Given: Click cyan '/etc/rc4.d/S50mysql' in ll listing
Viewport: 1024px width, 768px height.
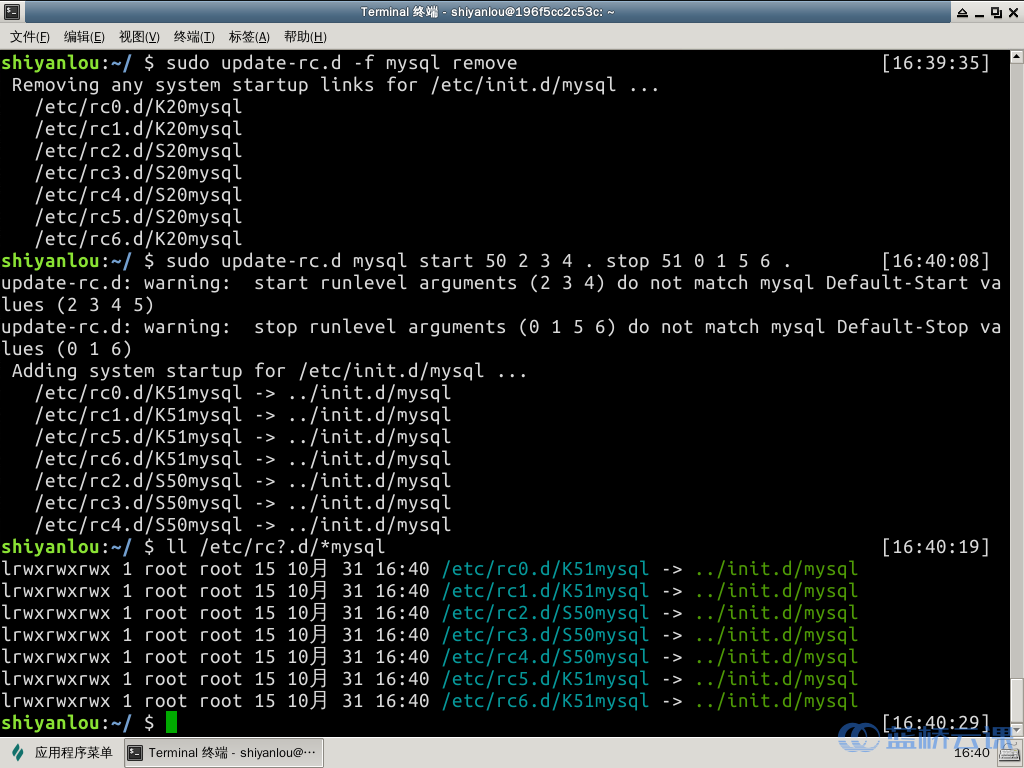Looking at the screenshot, I should (x=545, y=657).
